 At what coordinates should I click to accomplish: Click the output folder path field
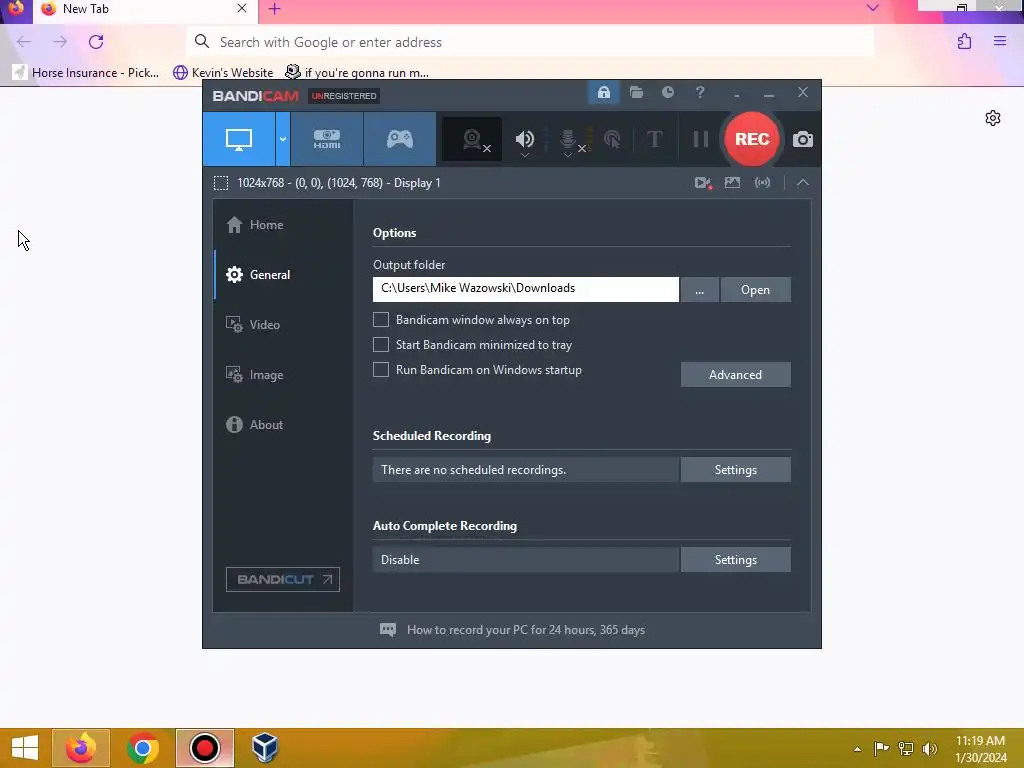(x=526, y=289)
